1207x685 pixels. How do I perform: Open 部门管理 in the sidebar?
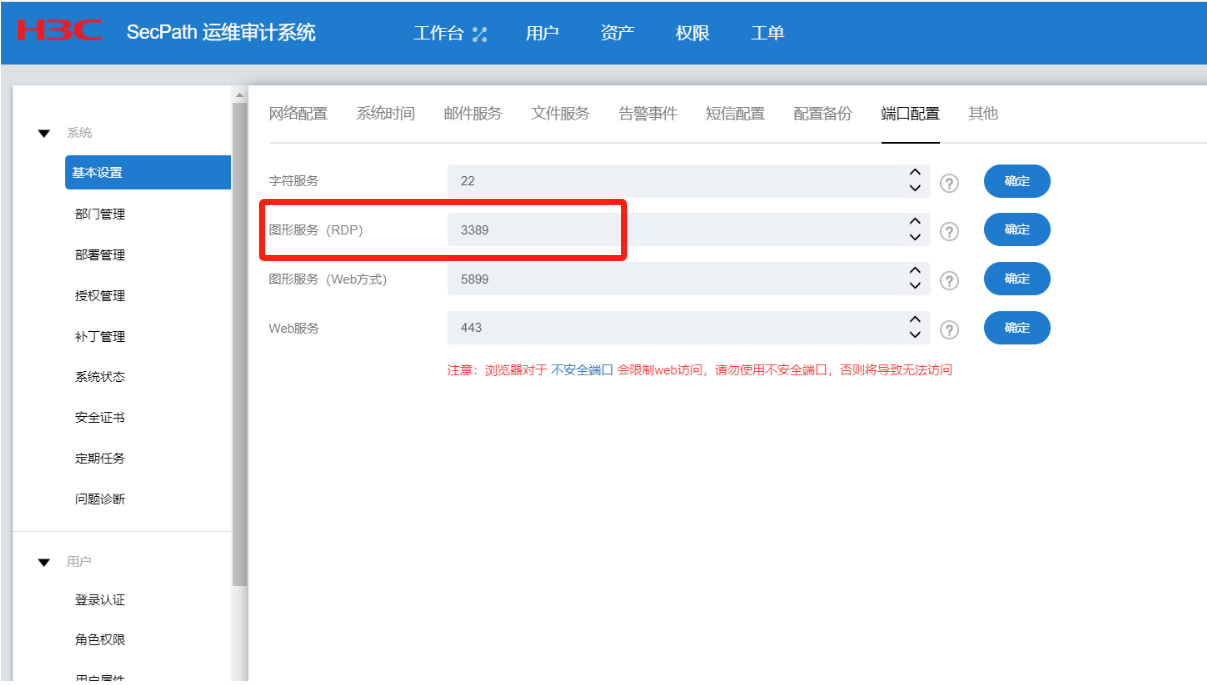(100, 214)
